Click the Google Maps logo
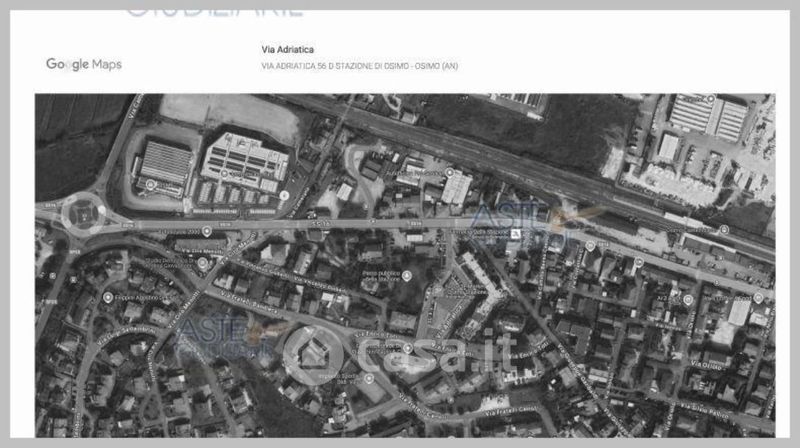The width and height of the screenshot is (800, 448). tap(84, 64)
